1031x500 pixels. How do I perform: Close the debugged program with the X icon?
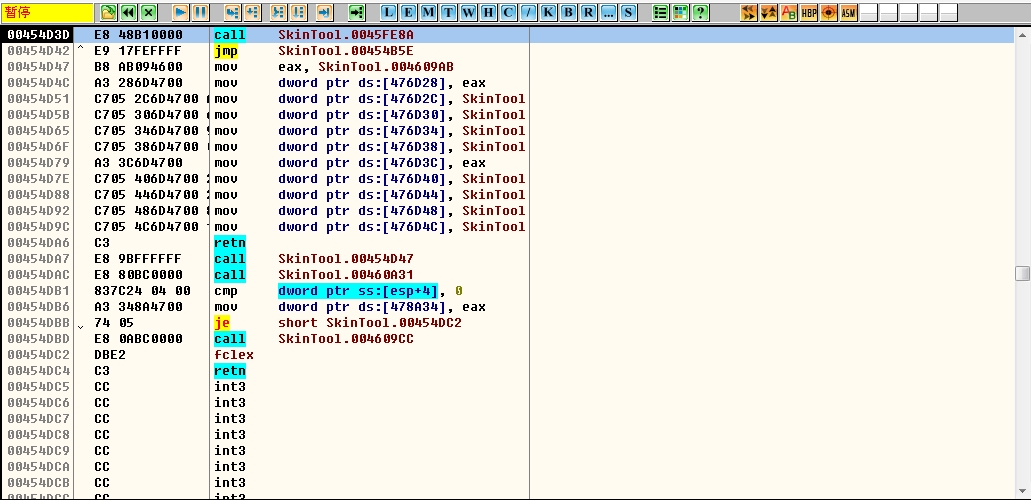149,12
